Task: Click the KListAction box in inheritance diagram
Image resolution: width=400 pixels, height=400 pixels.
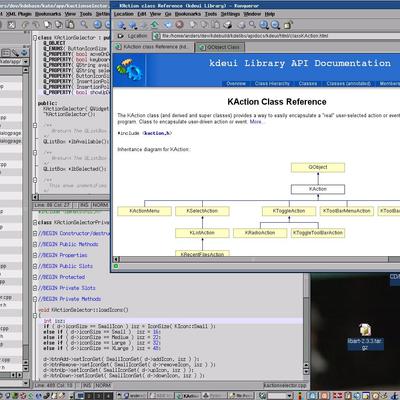Action: 202,233
